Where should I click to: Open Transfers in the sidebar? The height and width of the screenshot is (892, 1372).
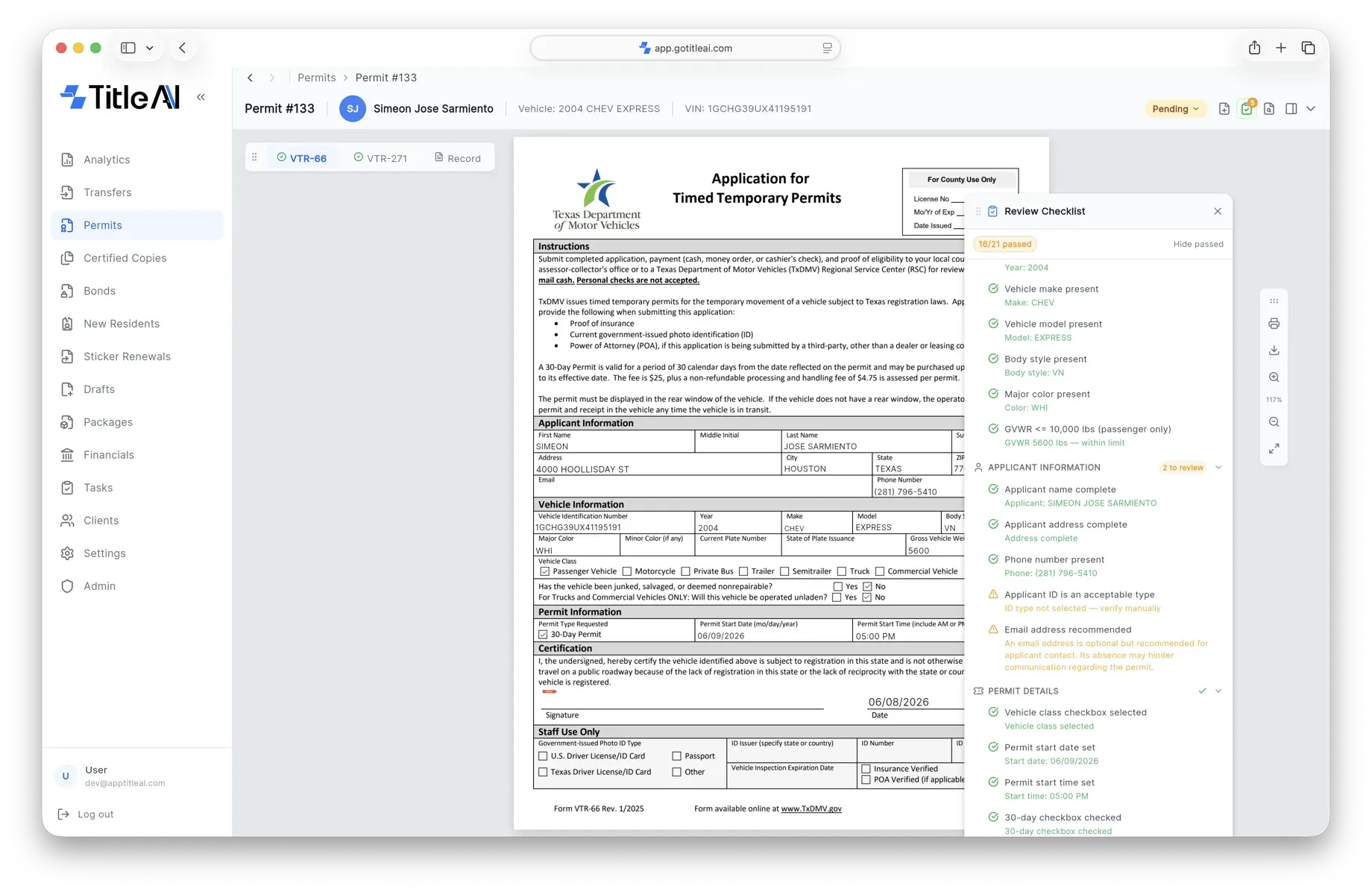(137, 192)
